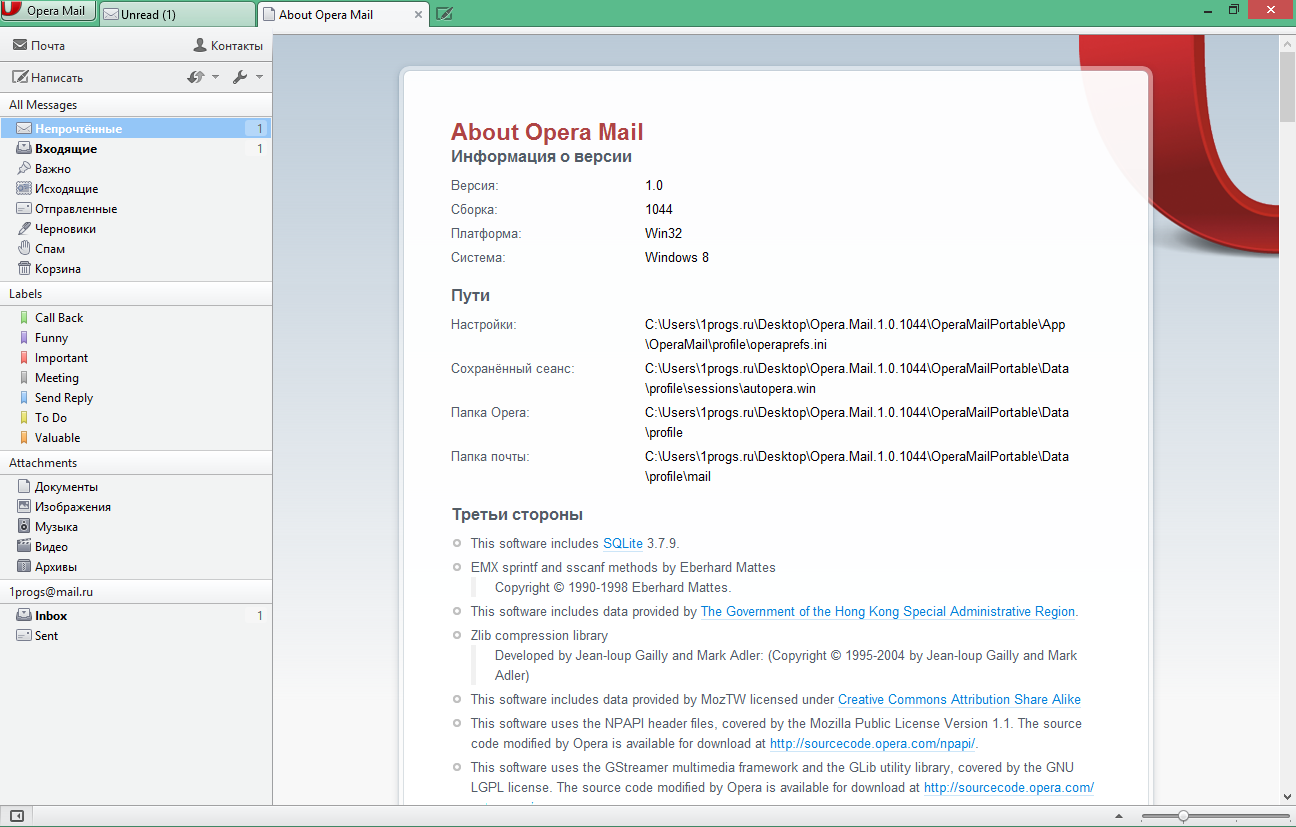Image resolution: width=1296 pixels, height=827 pixels.
Task: Click the check/send mail arrows icon
Action: tap(196, 77)
